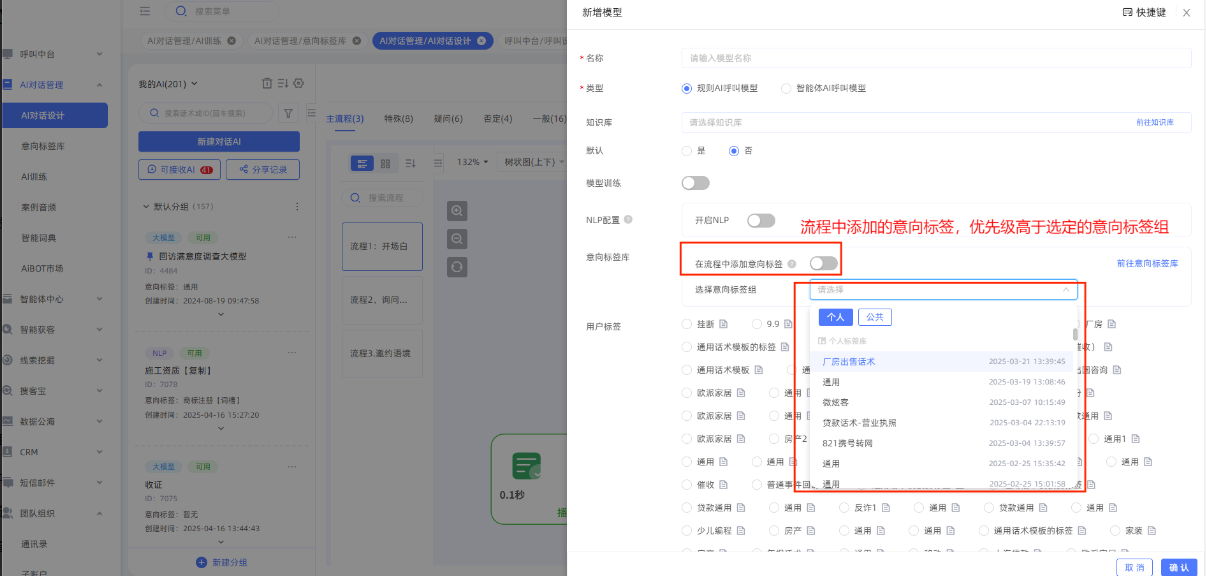1206x576 pixels.
Task: Click the filter funnel icon in AI list
Action: pyautogui.click(x=288, y=113)
